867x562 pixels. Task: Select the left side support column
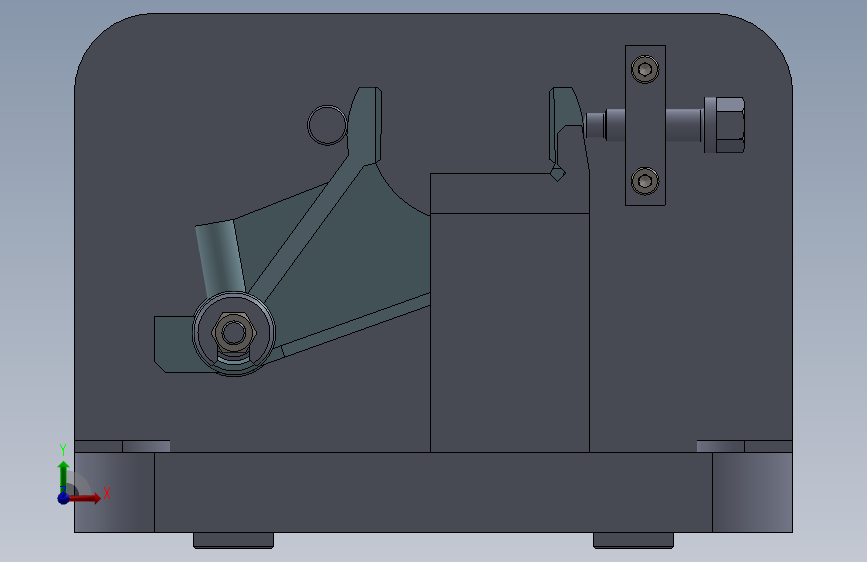click(114, 492)
